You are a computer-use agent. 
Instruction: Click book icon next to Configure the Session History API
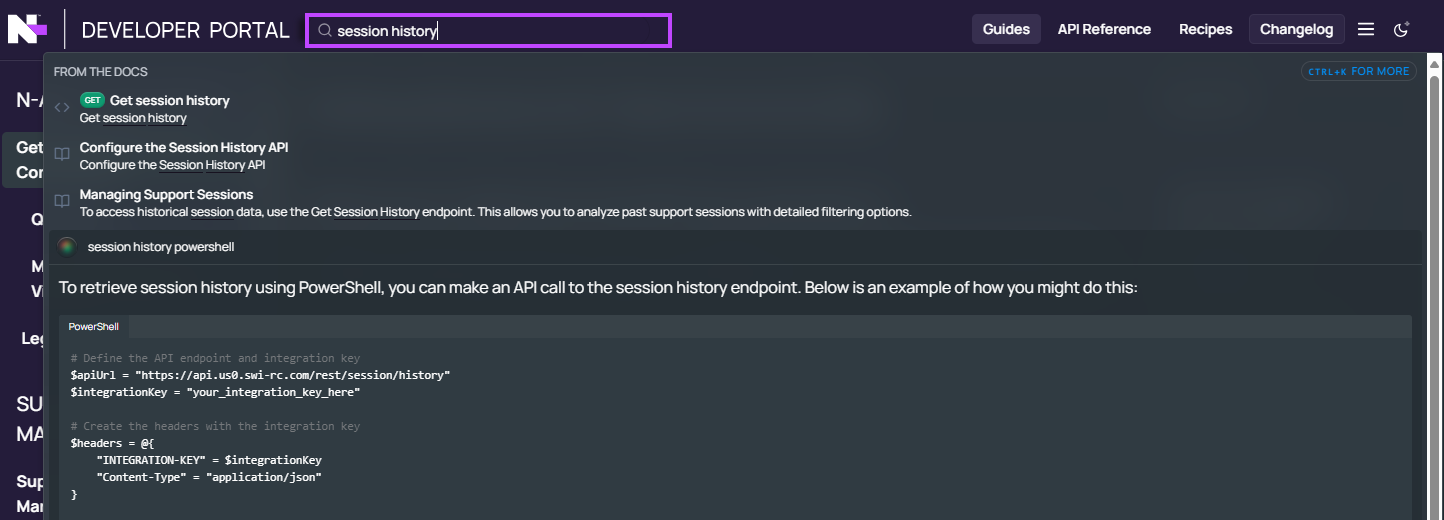click(x=62, y=155)
